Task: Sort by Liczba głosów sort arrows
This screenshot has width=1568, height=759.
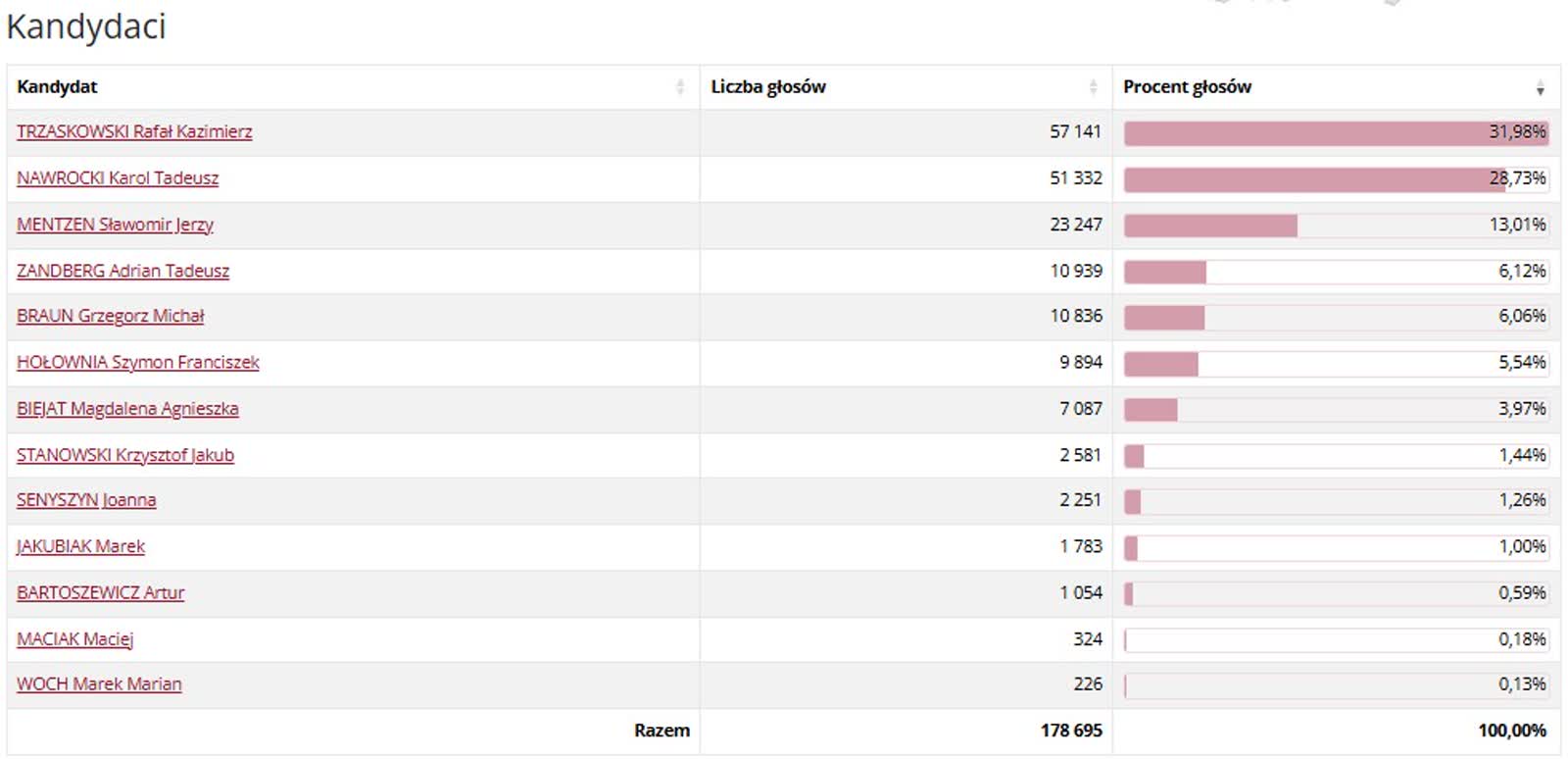Action: coord(1093,87)
